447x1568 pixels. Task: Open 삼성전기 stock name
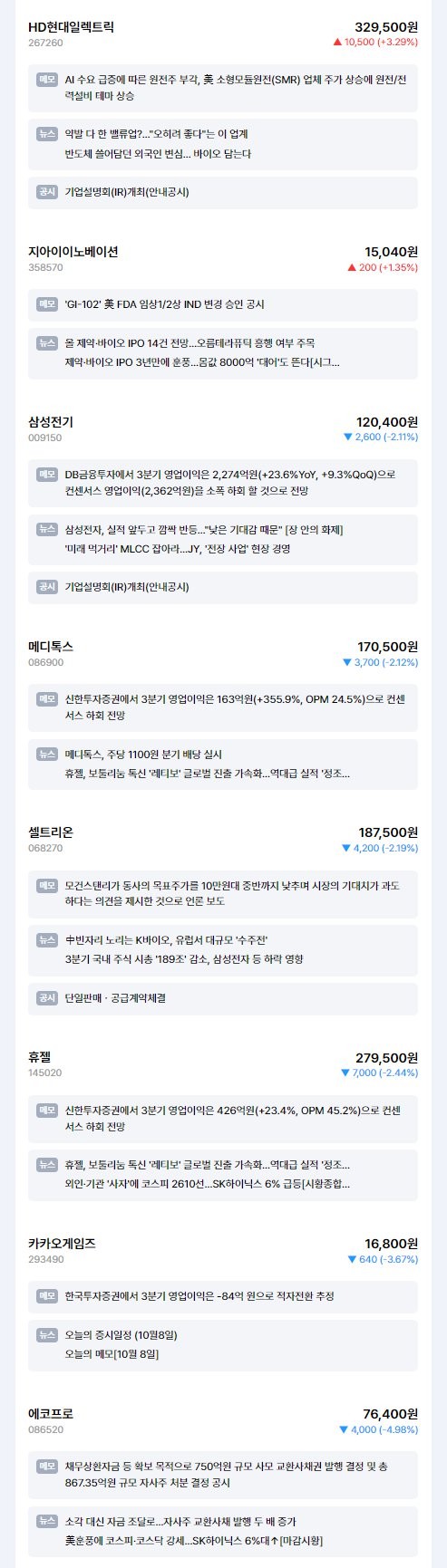51,422
